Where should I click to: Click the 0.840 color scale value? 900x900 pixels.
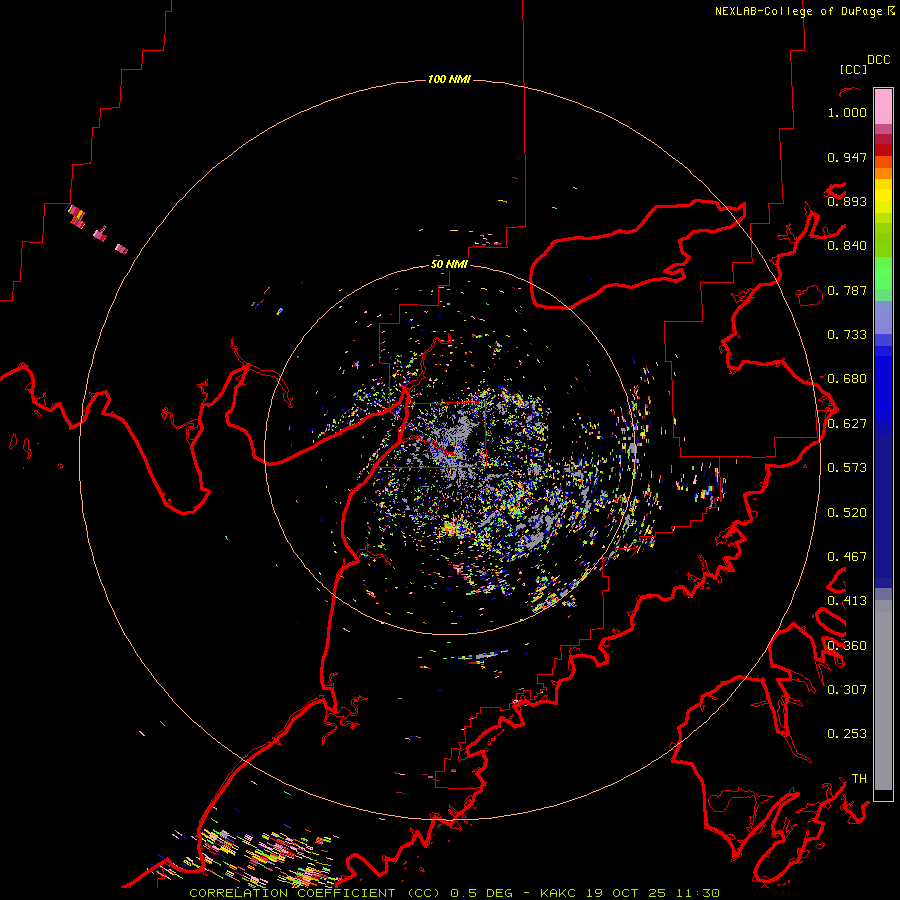coord(847,246)
